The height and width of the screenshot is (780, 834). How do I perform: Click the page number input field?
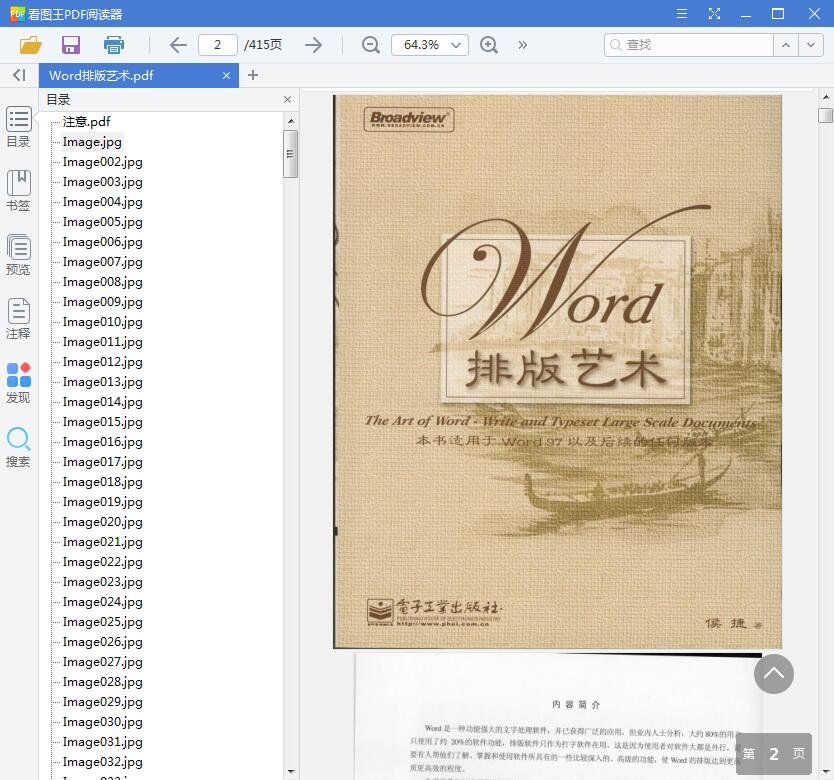[218, 45]
